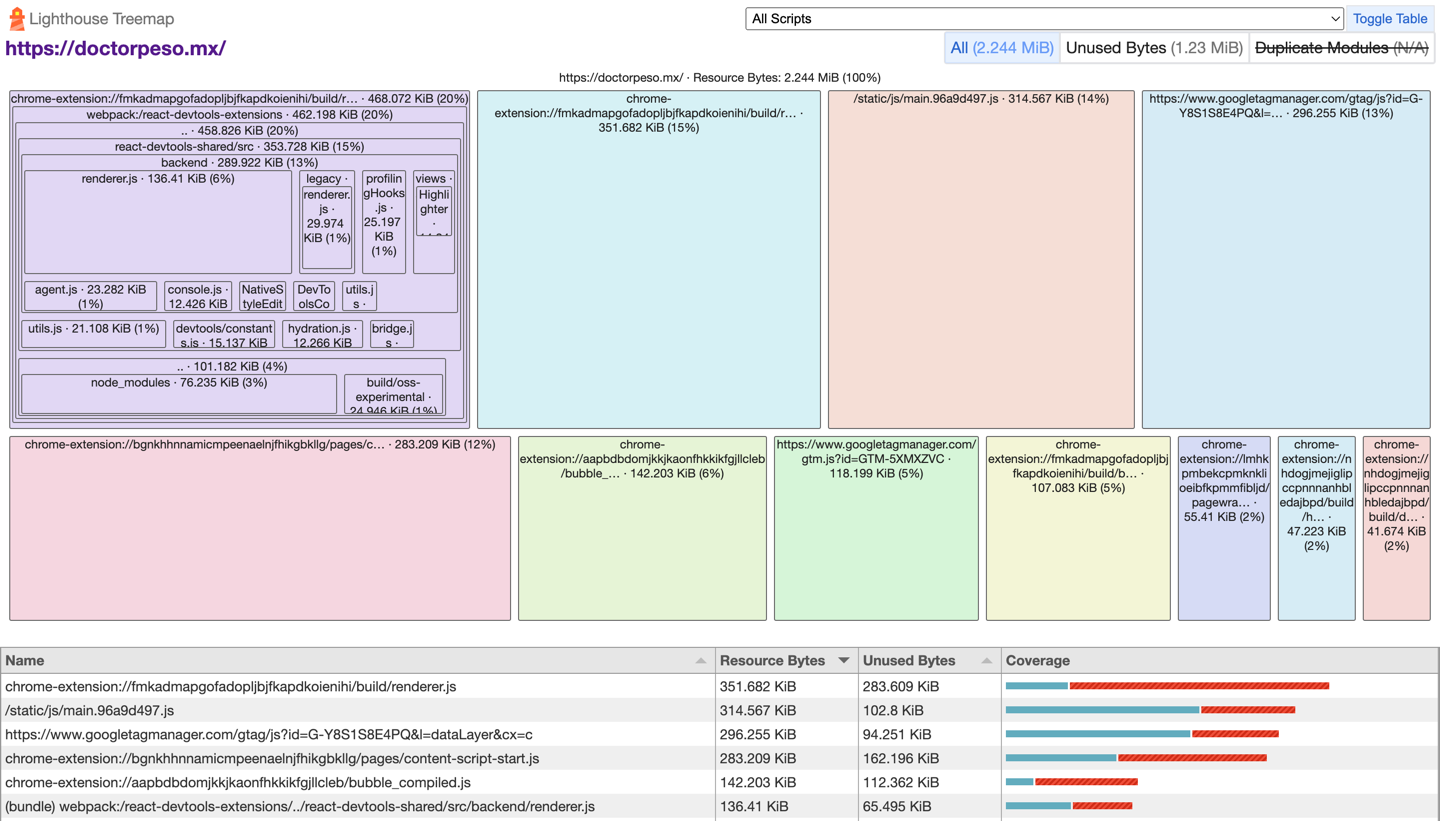Screen dimensions: 1440x821
Task: Select the Unused Bytes (1.23 MiB) view mode
Action: (x=1154, y=48)
